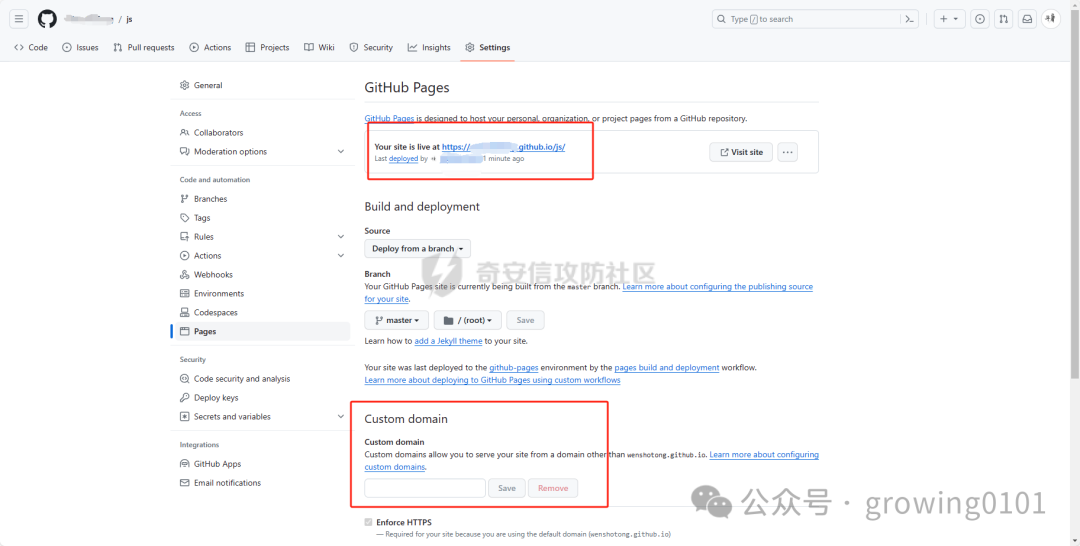Viewport: 1080px width, 546px height.
Task: Open the hamburger navigation menu
Action: (19, 19)
